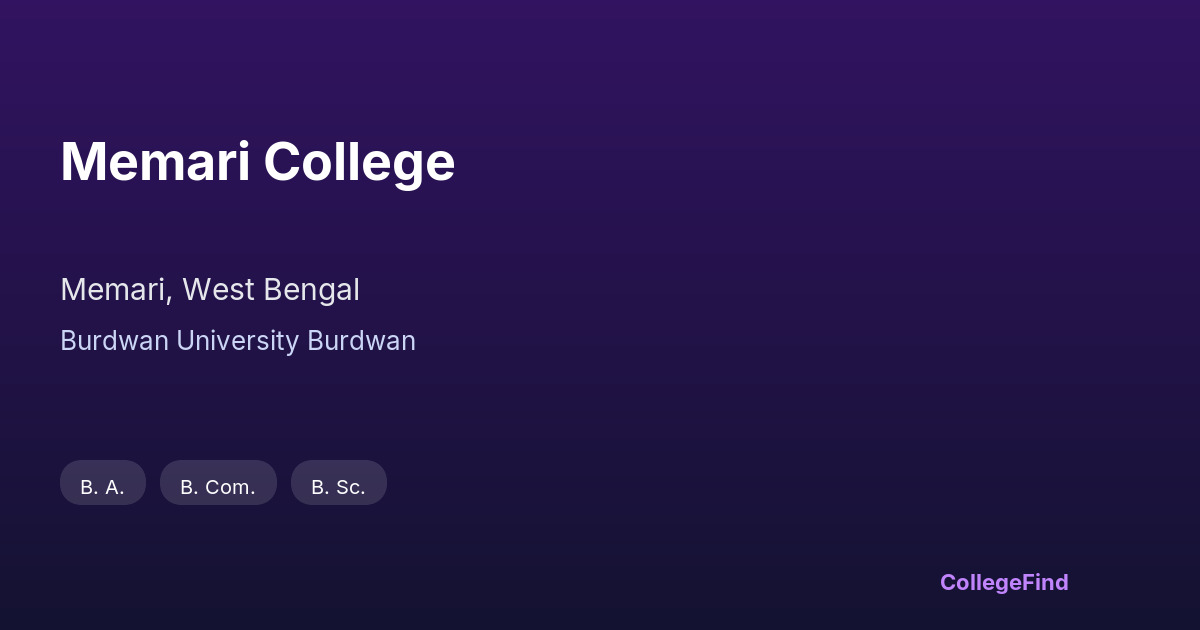The height and width of the screenshot is (630, 1200).
Task: Open the Burdwan University Burdwan link
Action: [238, 341]
